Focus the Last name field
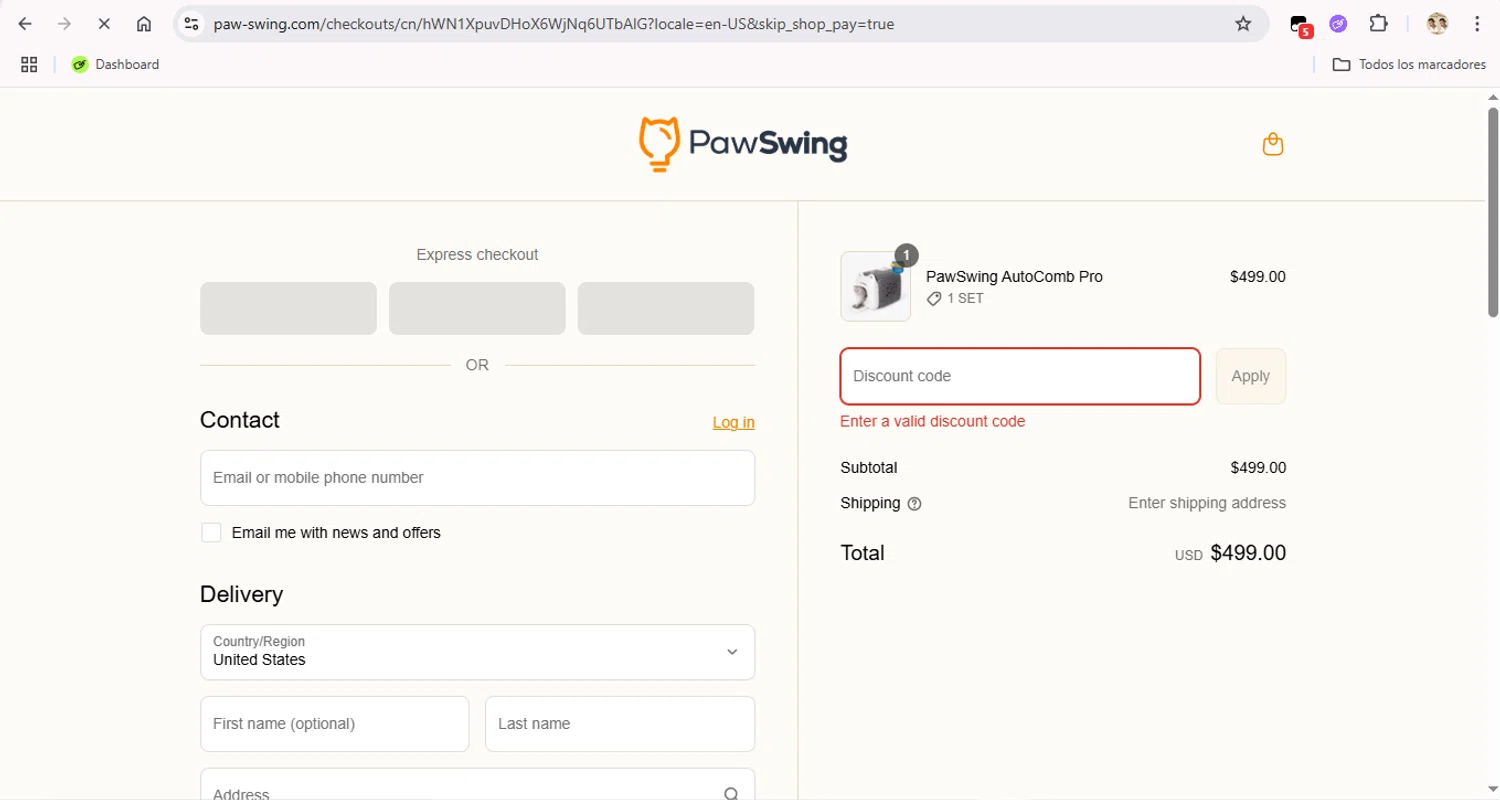This screenshot has height=800, width=1500. click(x=620, y=724)
